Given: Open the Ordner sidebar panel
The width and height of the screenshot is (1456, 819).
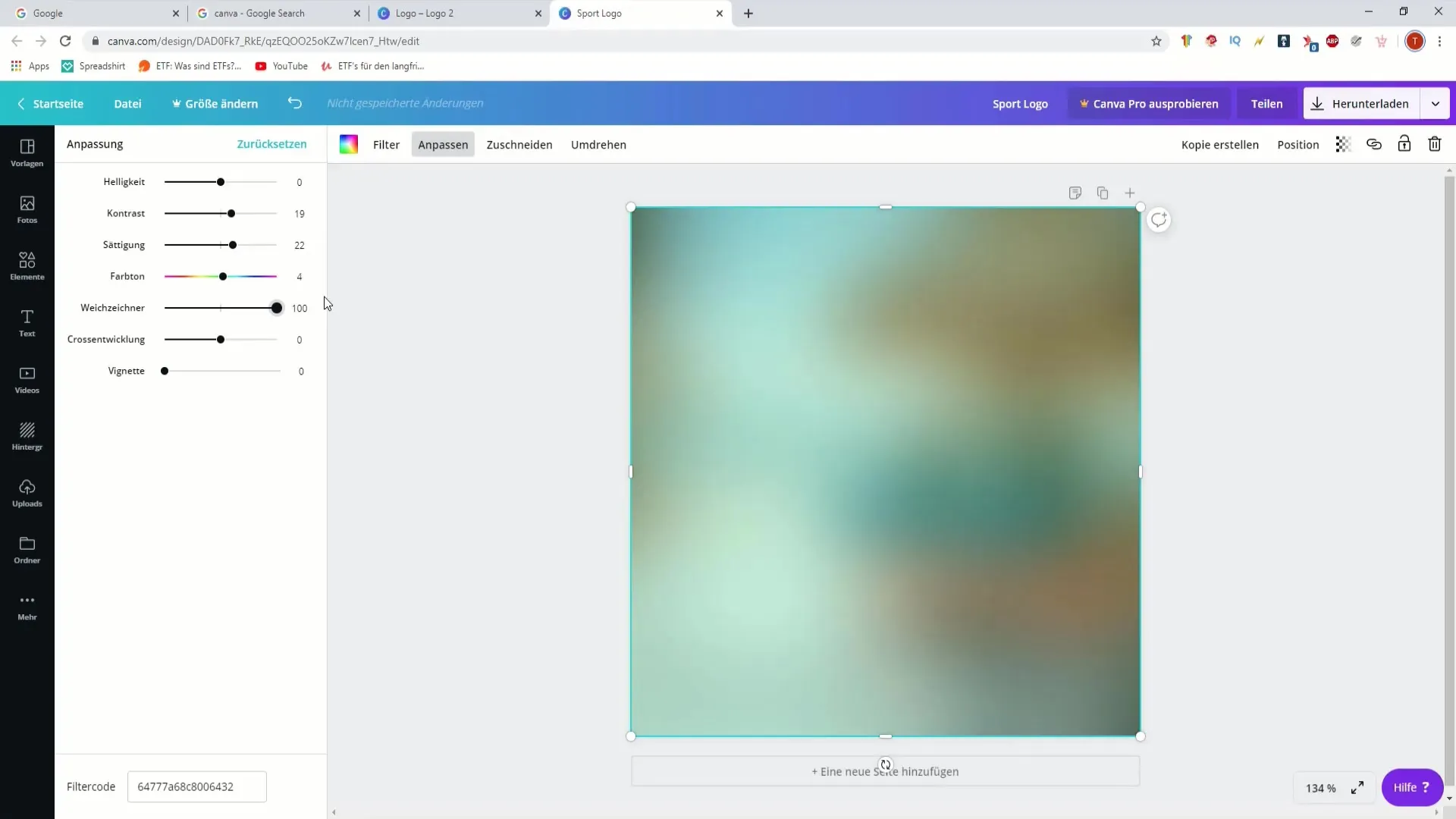Looking at the screenshot, I should click(x=27, y=550).
